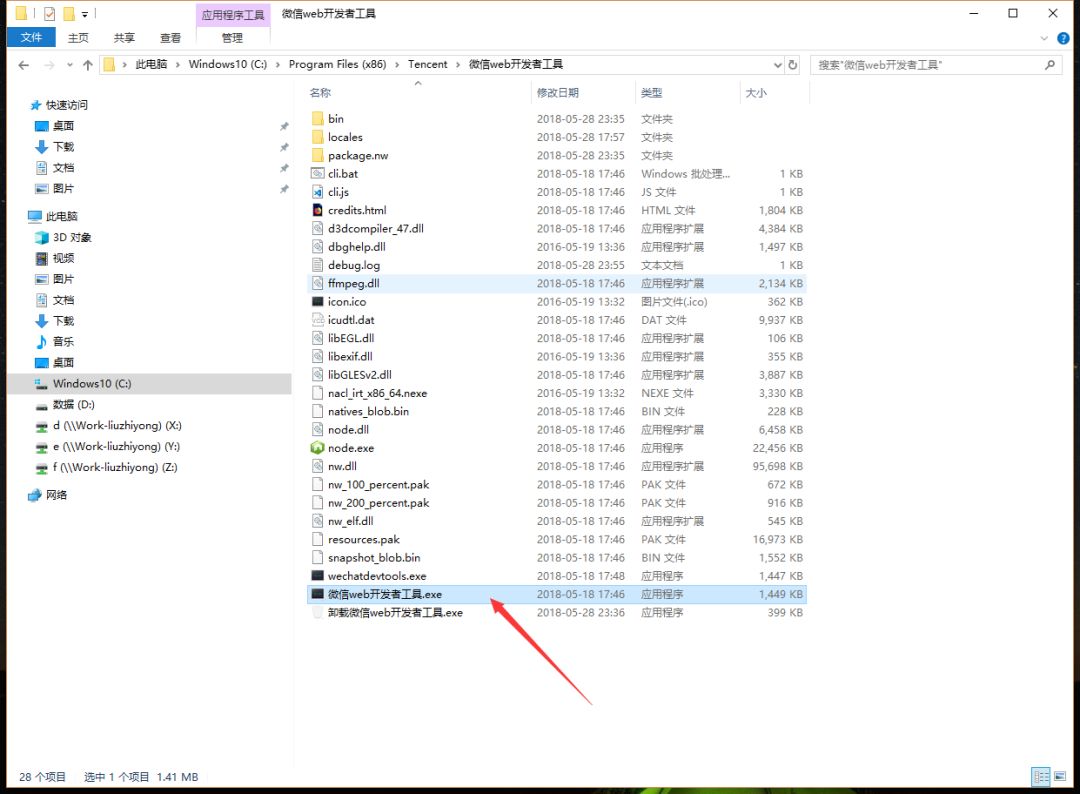This screenshot has width=1080, height=794.
Task: Click the Back navigation arrow
Action: tap(24, 65)
